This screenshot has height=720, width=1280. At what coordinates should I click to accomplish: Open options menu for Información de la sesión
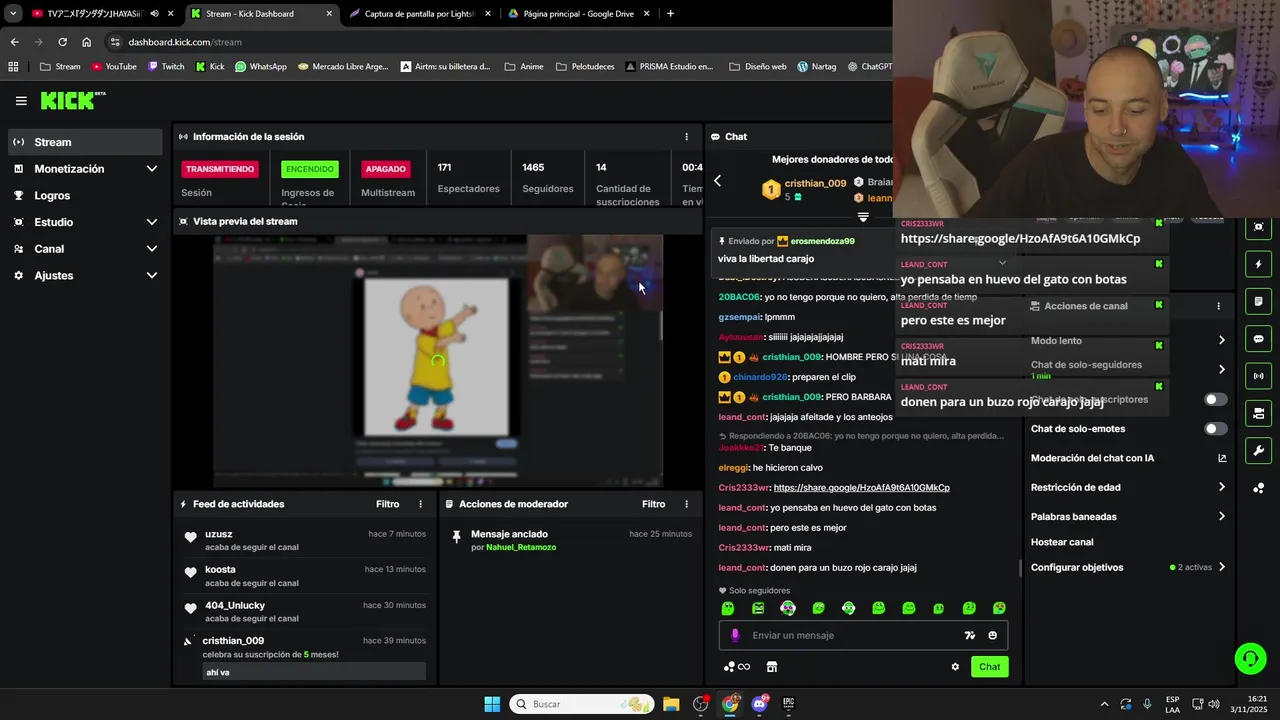coord(686,137)
